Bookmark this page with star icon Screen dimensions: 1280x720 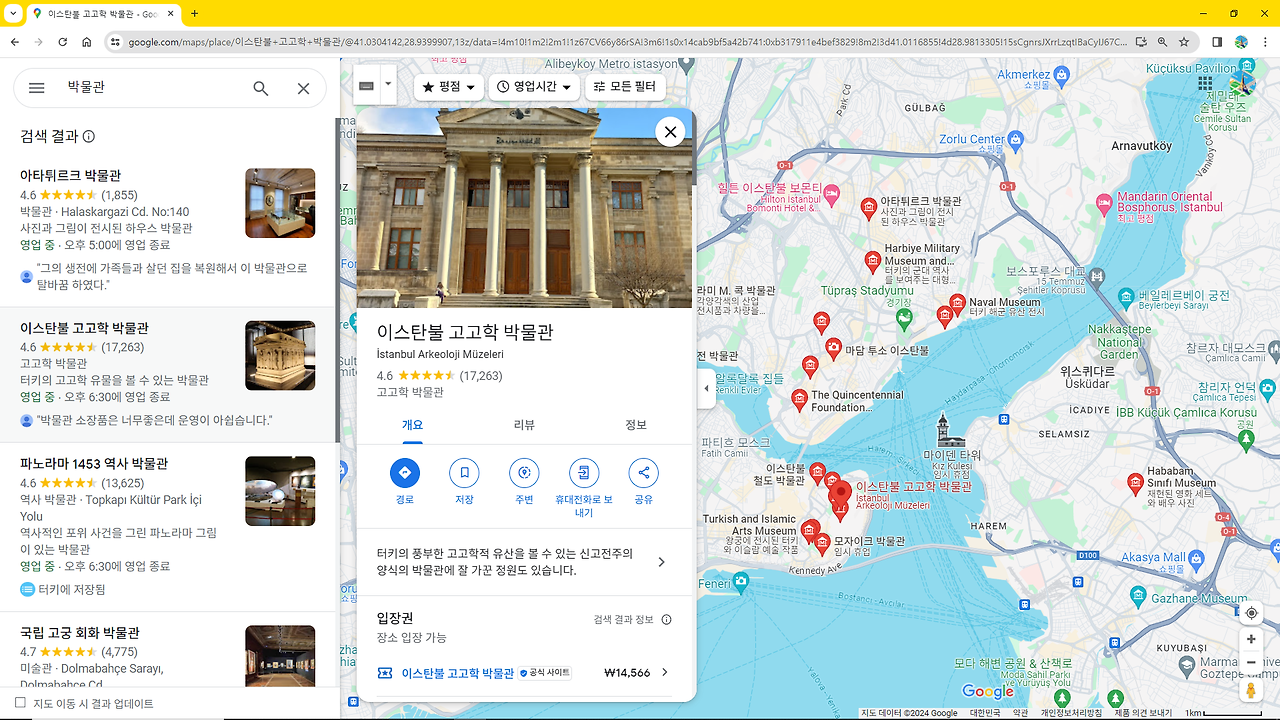click(x=1184, y=42)
